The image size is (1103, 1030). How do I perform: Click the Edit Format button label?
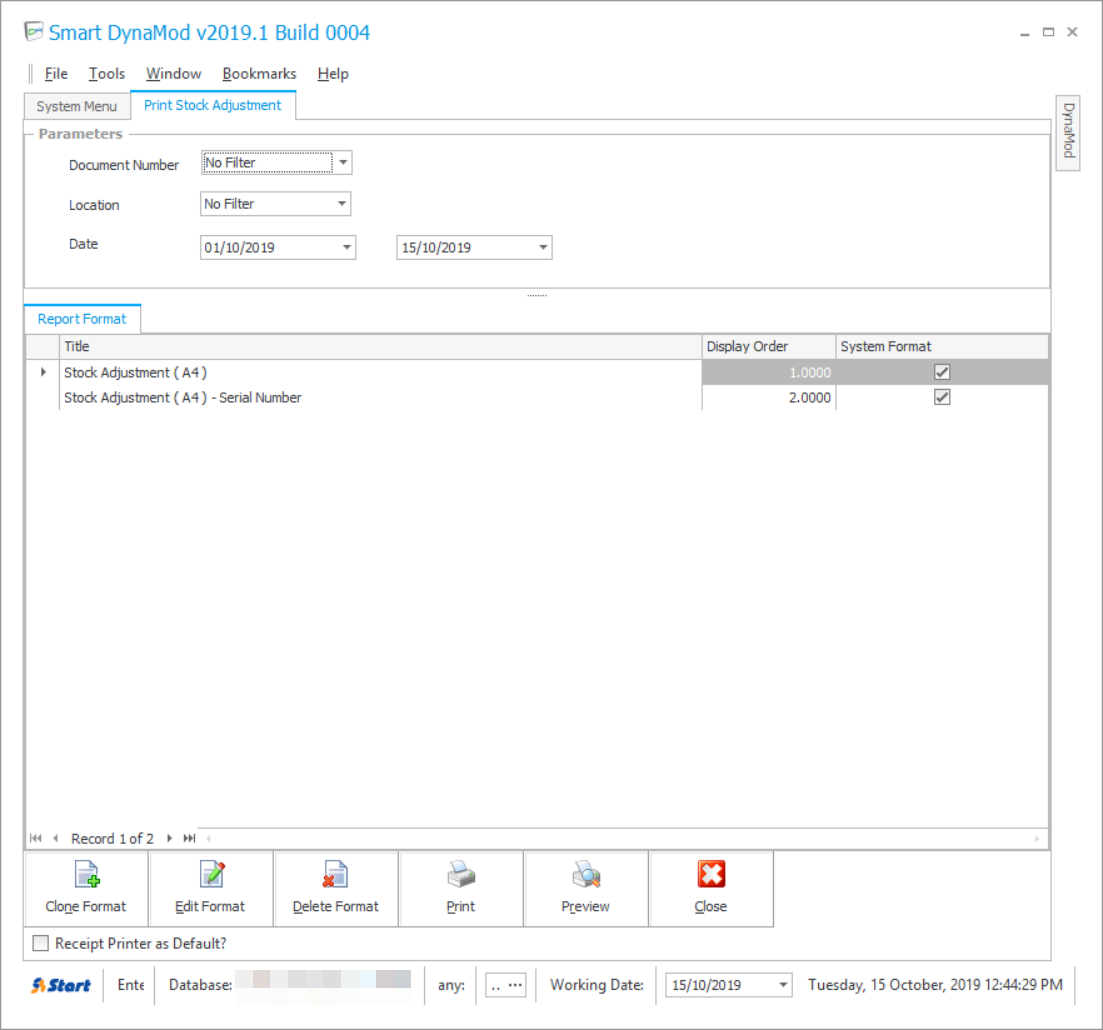tap(210, 906)
